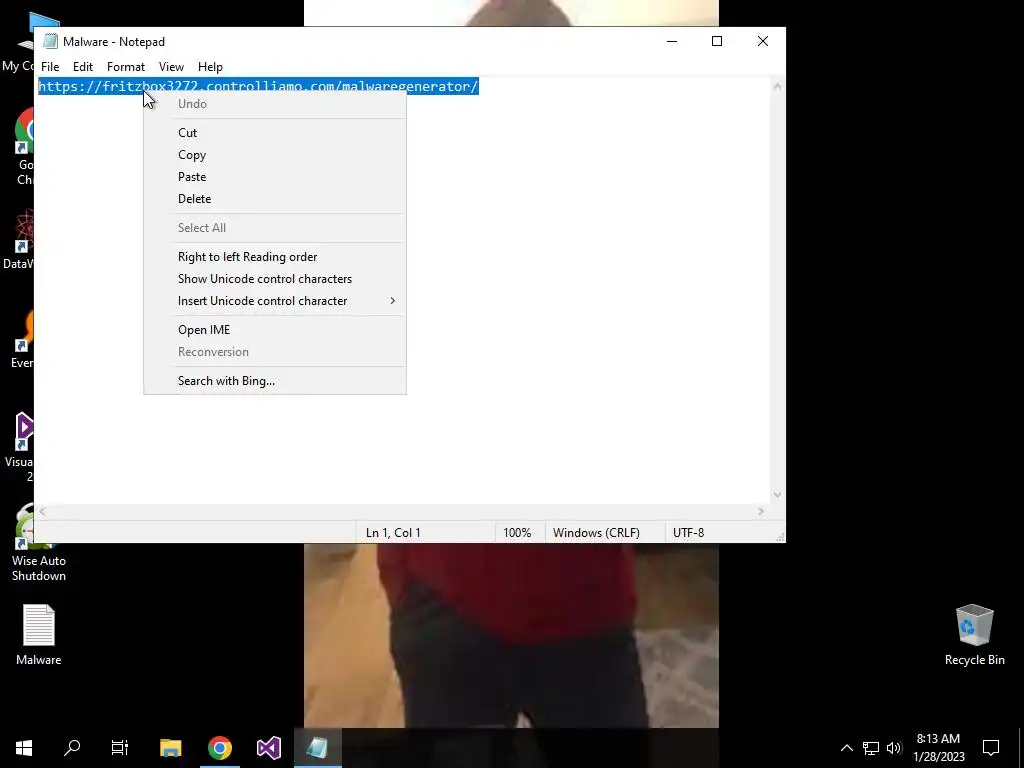Open the File menu in Notepad

point(50,67)
